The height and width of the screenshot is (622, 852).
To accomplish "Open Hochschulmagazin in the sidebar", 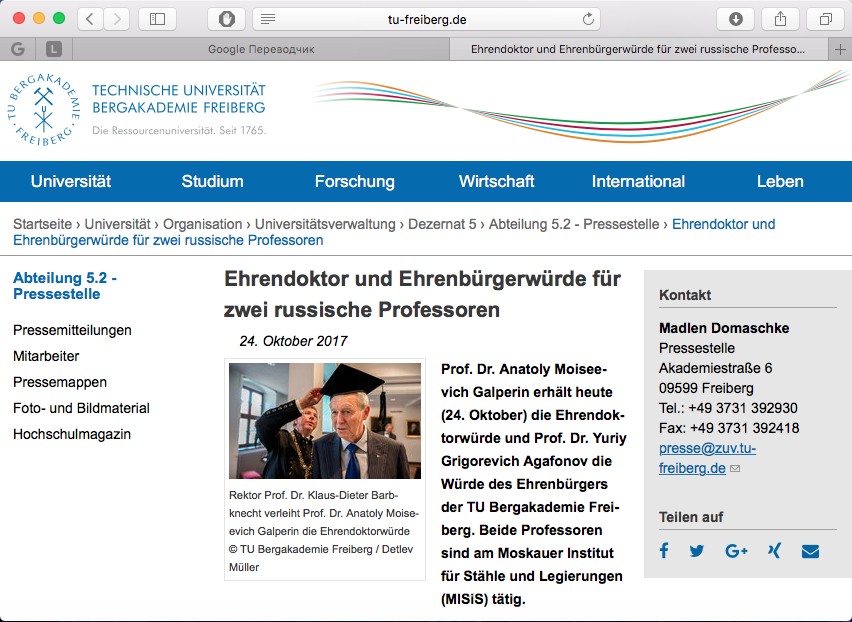I will (72, 434).
